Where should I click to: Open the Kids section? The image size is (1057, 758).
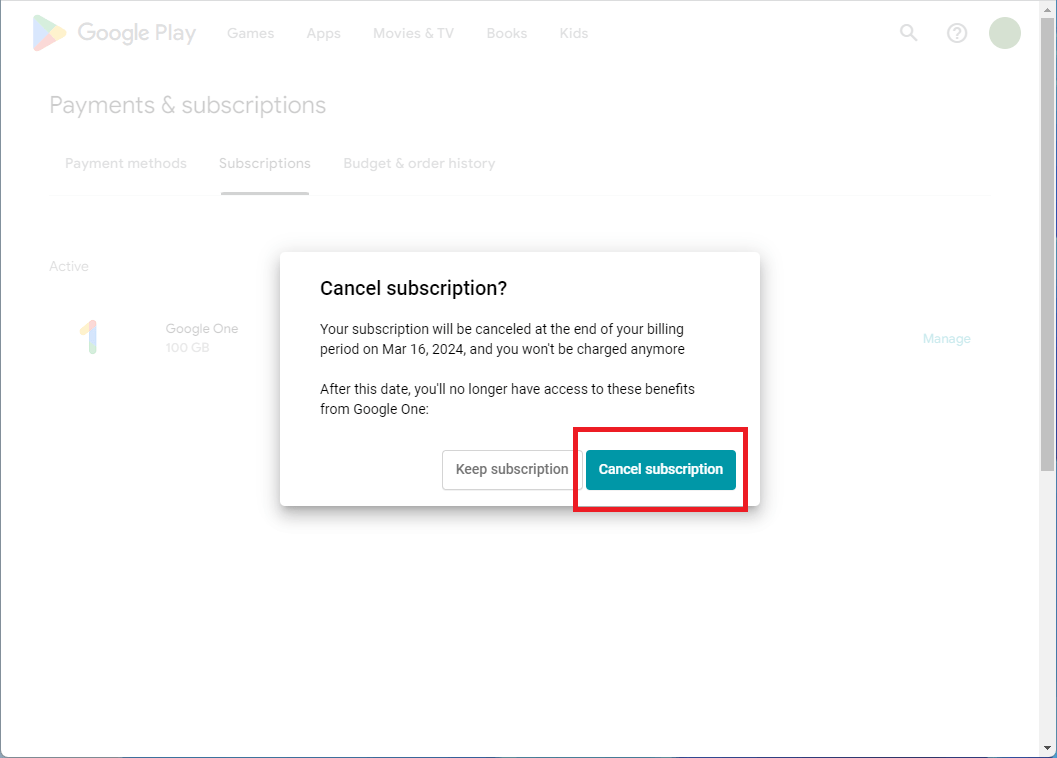(574, 33)
